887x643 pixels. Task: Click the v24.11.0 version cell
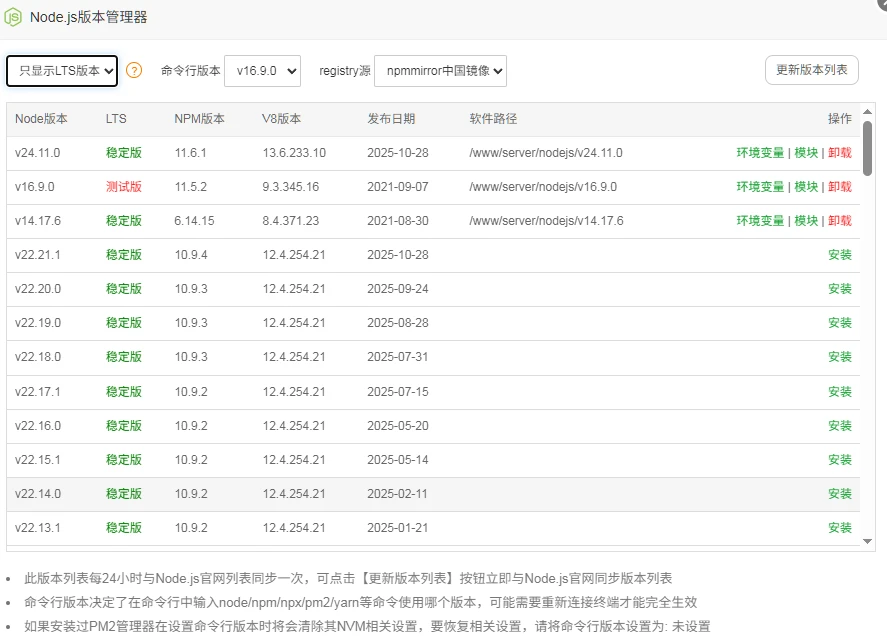[x=37, y=153]
